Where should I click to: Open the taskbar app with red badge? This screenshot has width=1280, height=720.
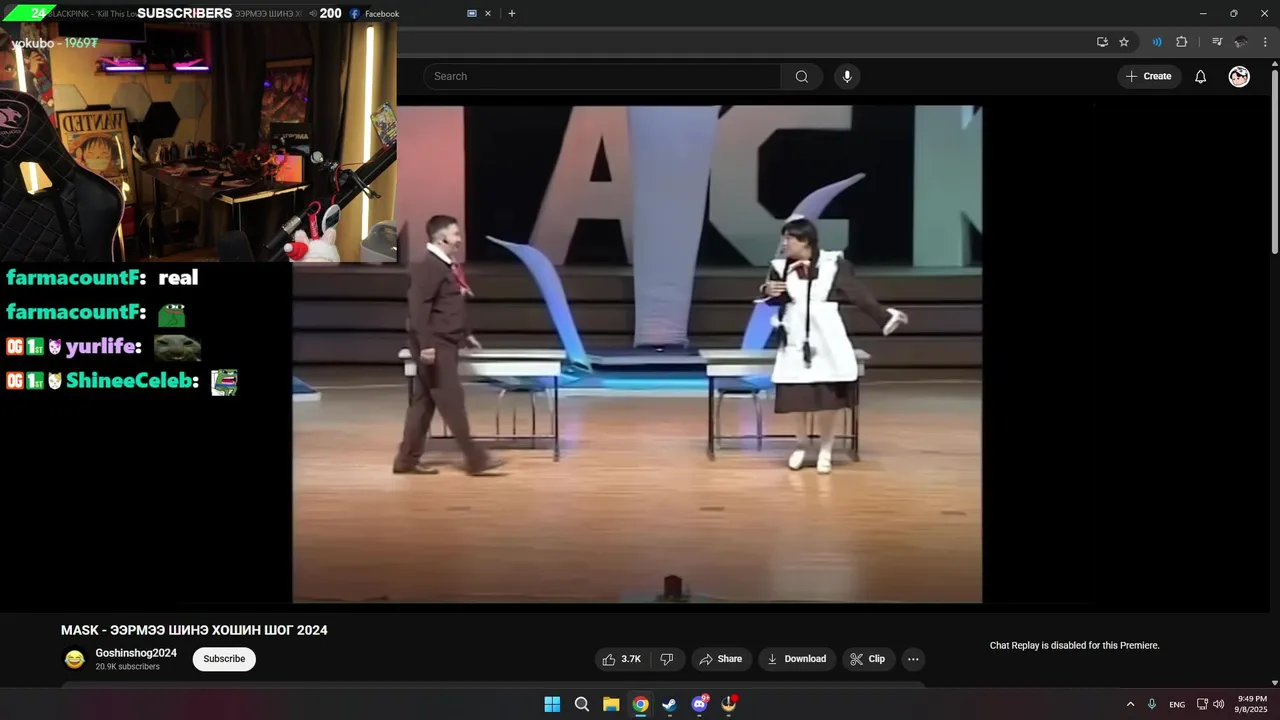[729, 704]
